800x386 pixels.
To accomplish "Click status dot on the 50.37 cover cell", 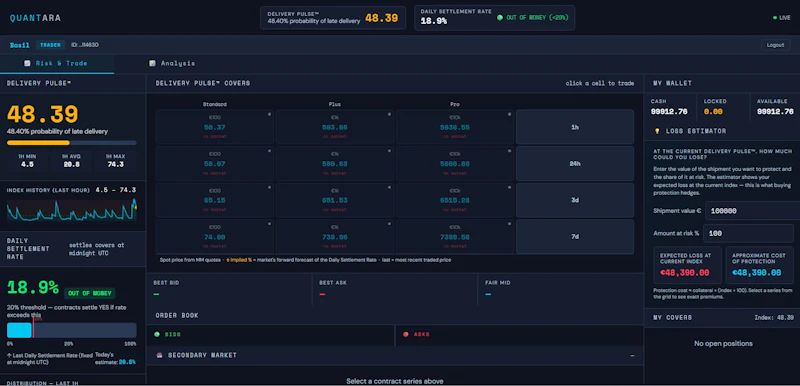I will tap(269, 114).
